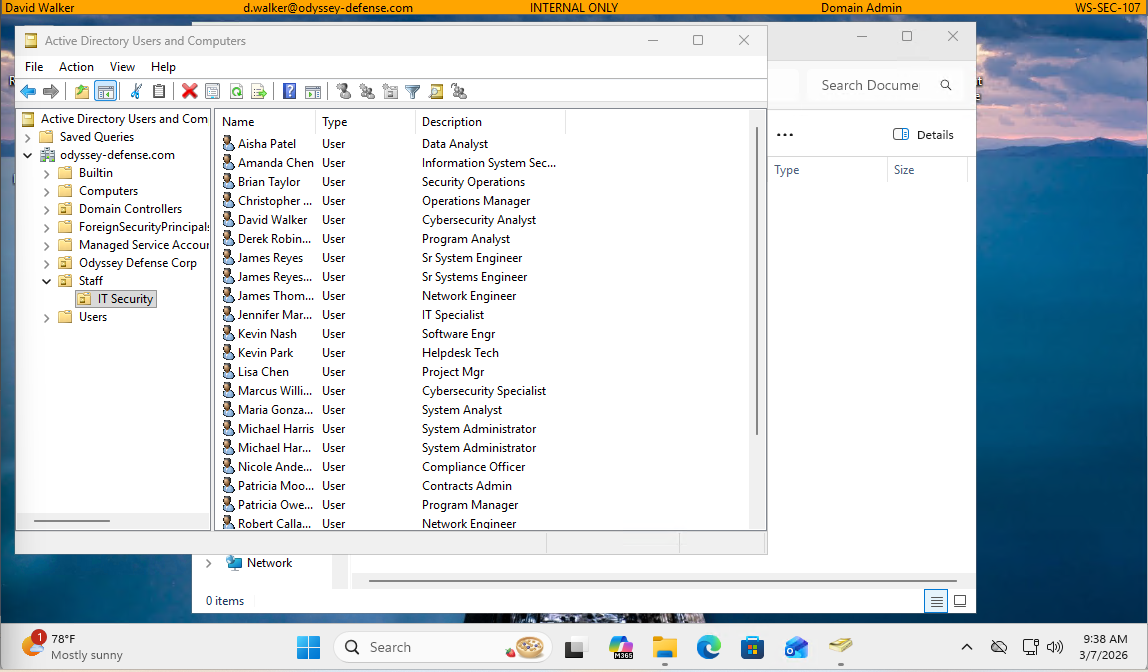Expand the Computers container

(x=45, y=190)
